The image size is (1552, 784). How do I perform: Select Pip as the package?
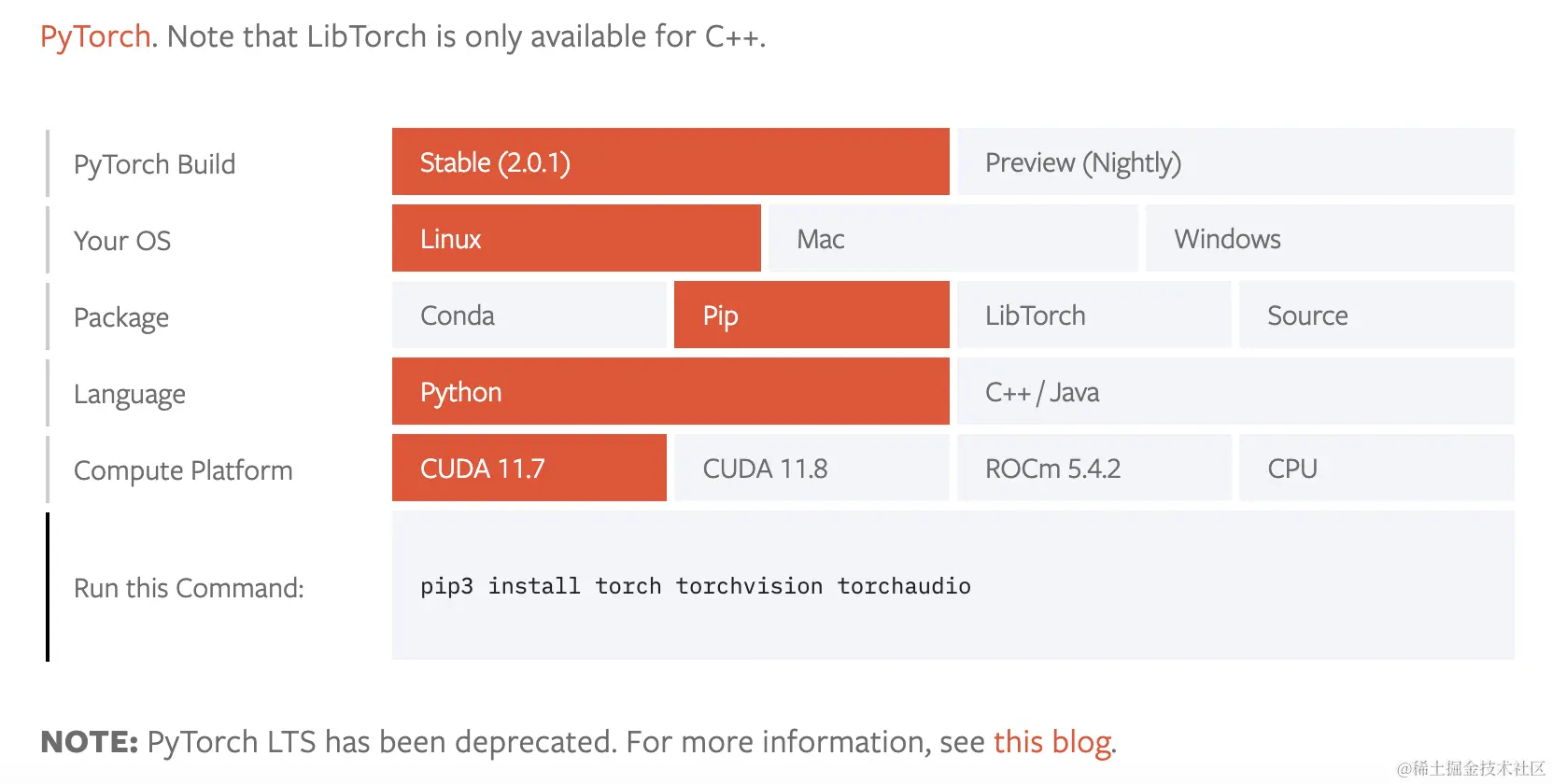811,315
